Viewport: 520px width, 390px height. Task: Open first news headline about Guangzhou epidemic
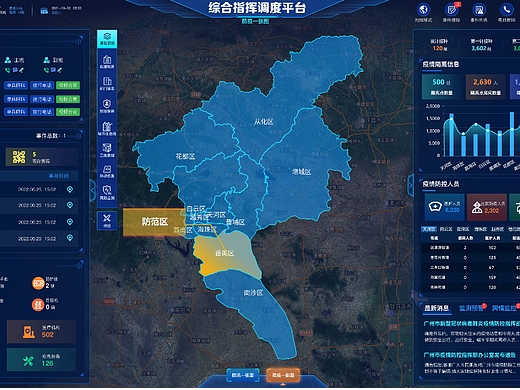[472, 324]
